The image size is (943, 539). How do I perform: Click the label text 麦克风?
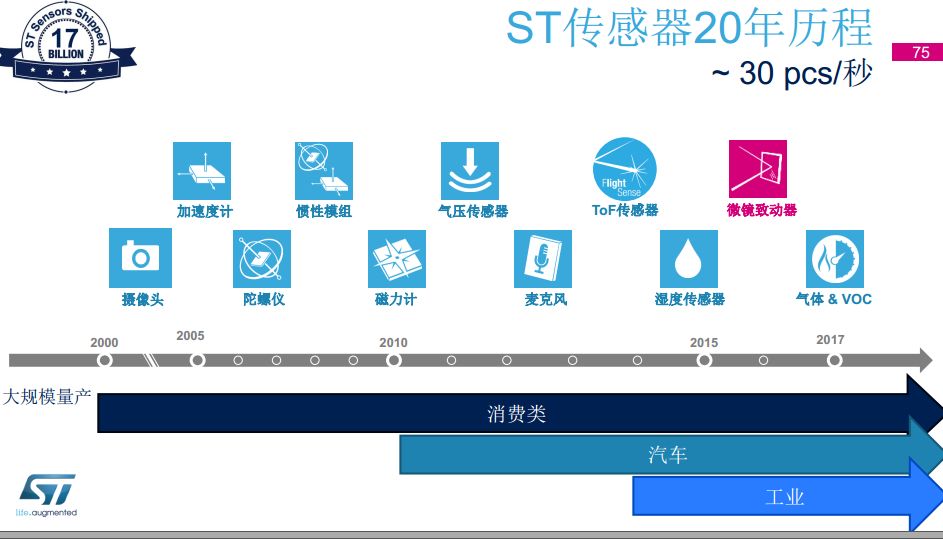pos(545,299)
